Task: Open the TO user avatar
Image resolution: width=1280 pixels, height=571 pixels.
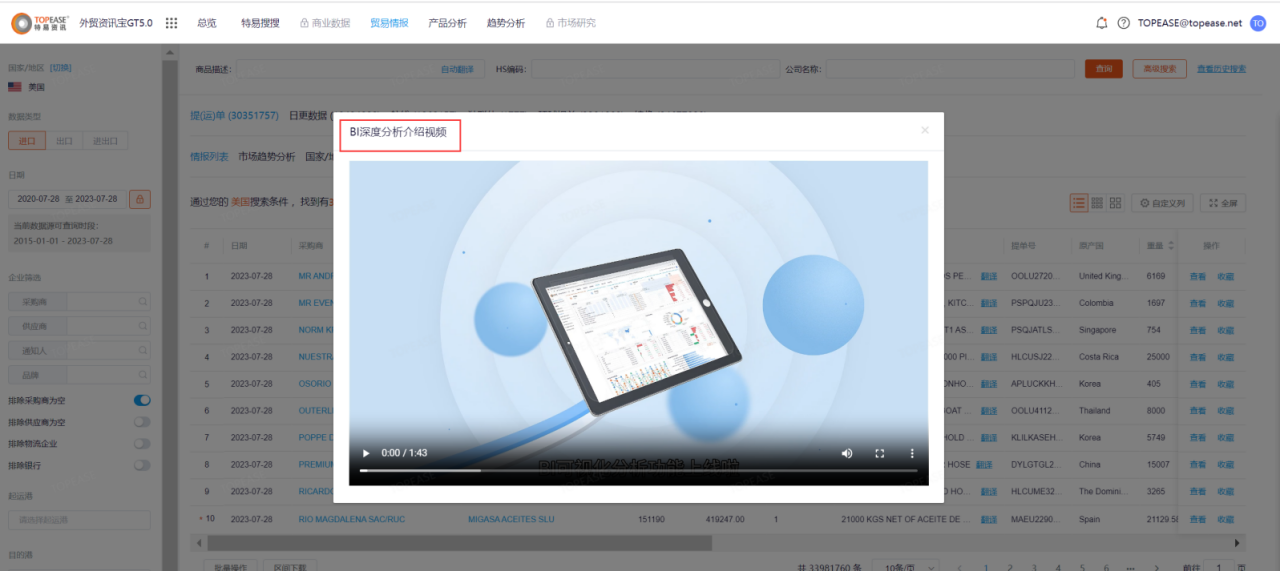Action: 1258,23
